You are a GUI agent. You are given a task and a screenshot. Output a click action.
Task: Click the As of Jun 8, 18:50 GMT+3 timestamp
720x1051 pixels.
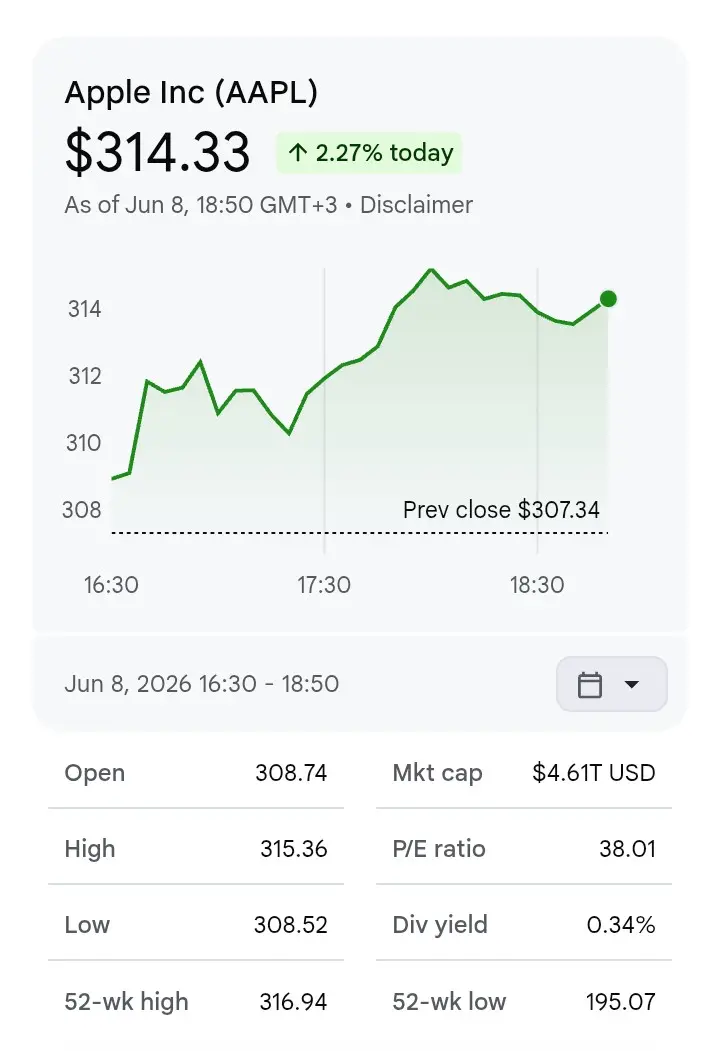pos(201,204)
